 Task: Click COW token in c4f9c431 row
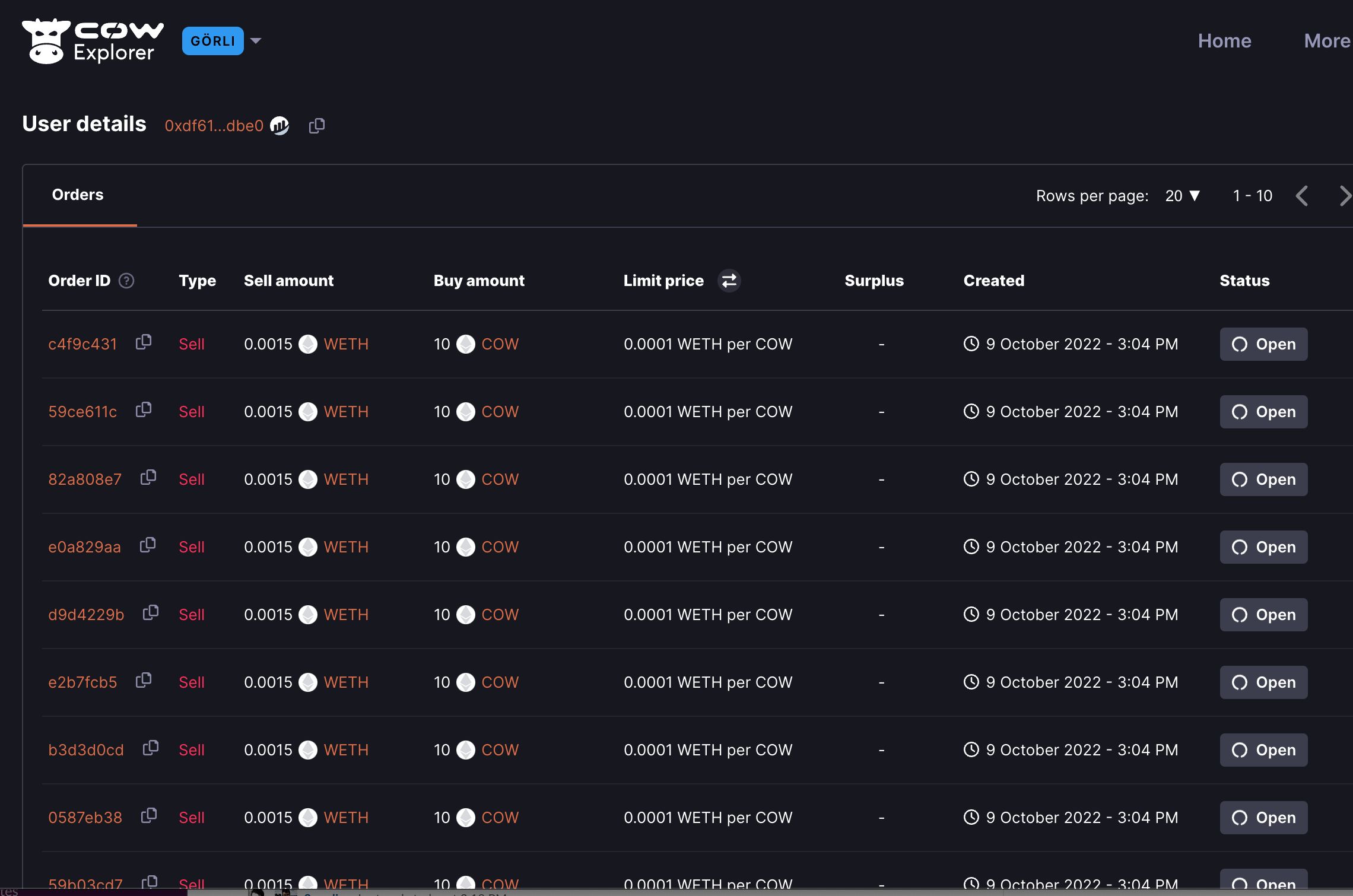click(500, 344)
